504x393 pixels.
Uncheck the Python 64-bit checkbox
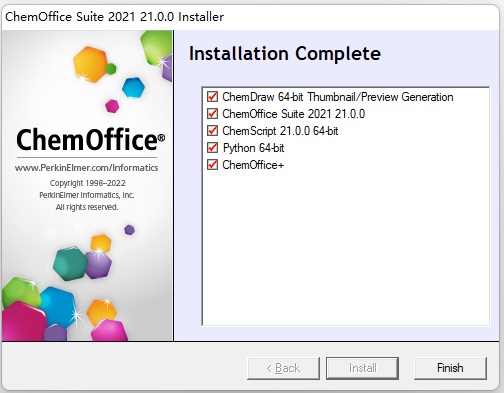[x=212, y=148]
